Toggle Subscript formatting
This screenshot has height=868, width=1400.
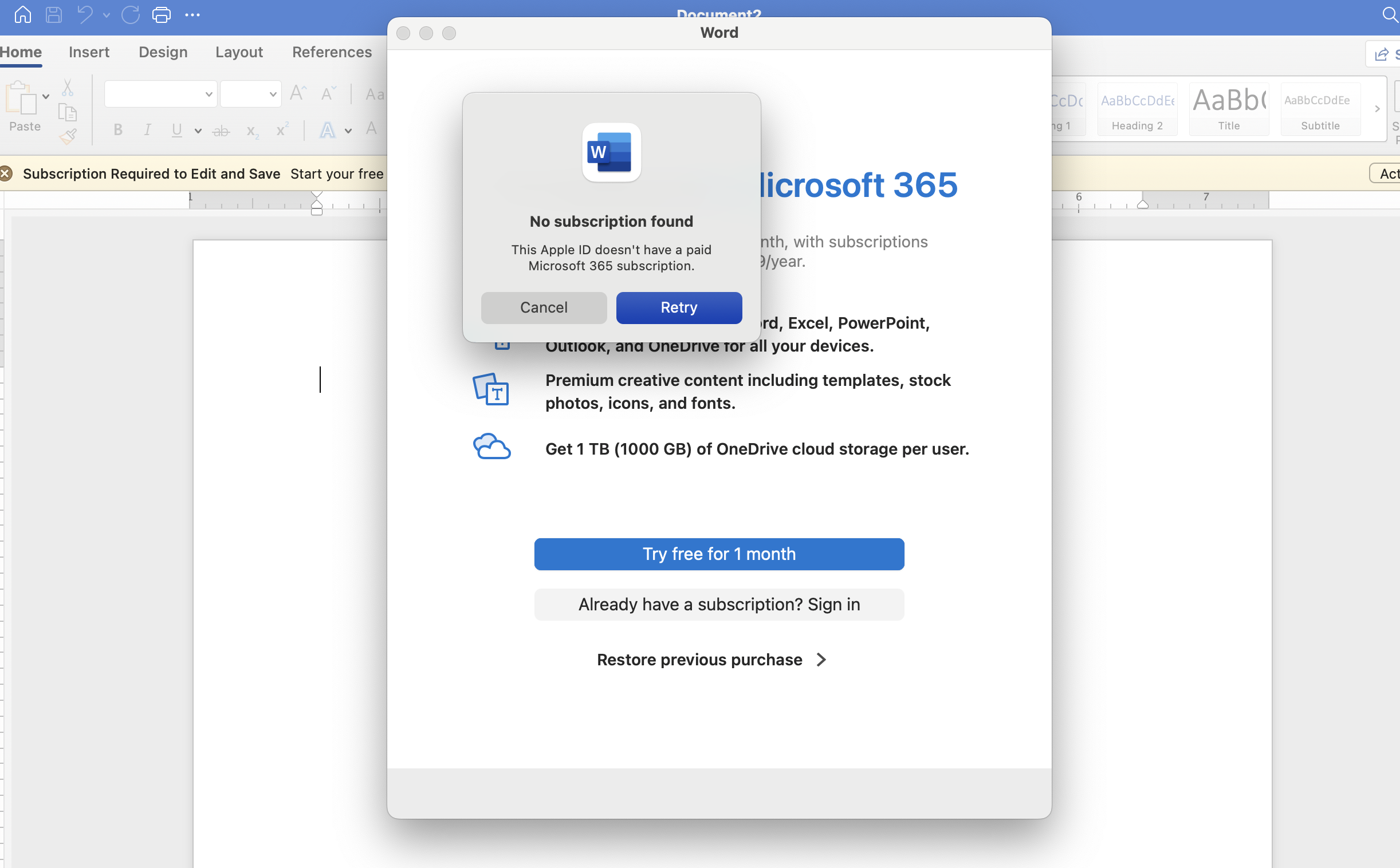point(252,132)
